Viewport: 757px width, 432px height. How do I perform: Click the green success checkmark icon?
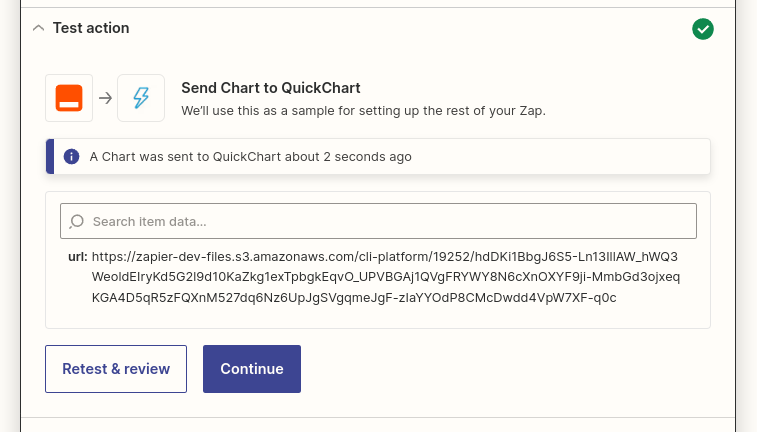pyautogui.click(x=702, y=29)
